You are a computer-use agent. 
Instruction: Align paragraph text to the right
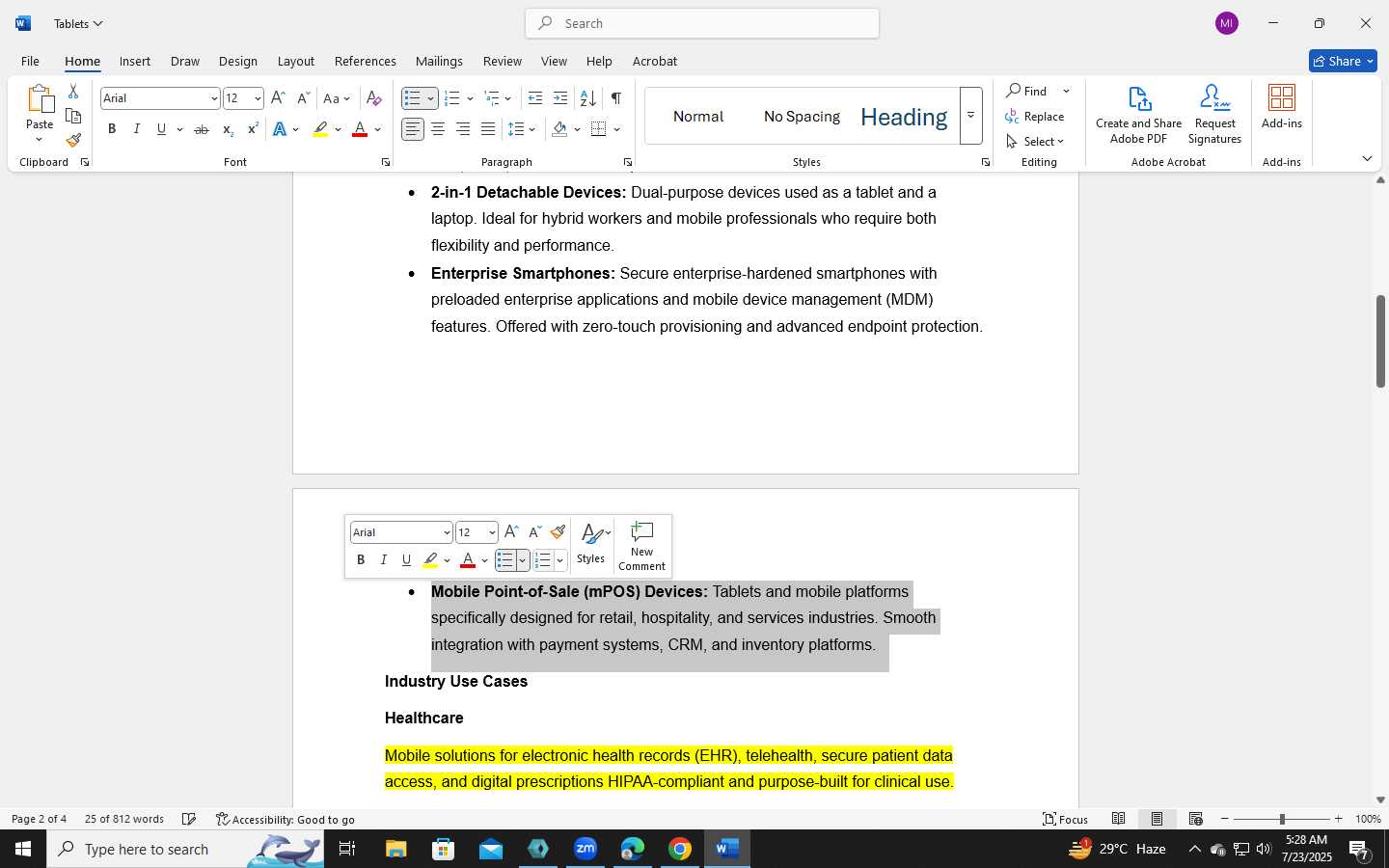click(463, 129)
